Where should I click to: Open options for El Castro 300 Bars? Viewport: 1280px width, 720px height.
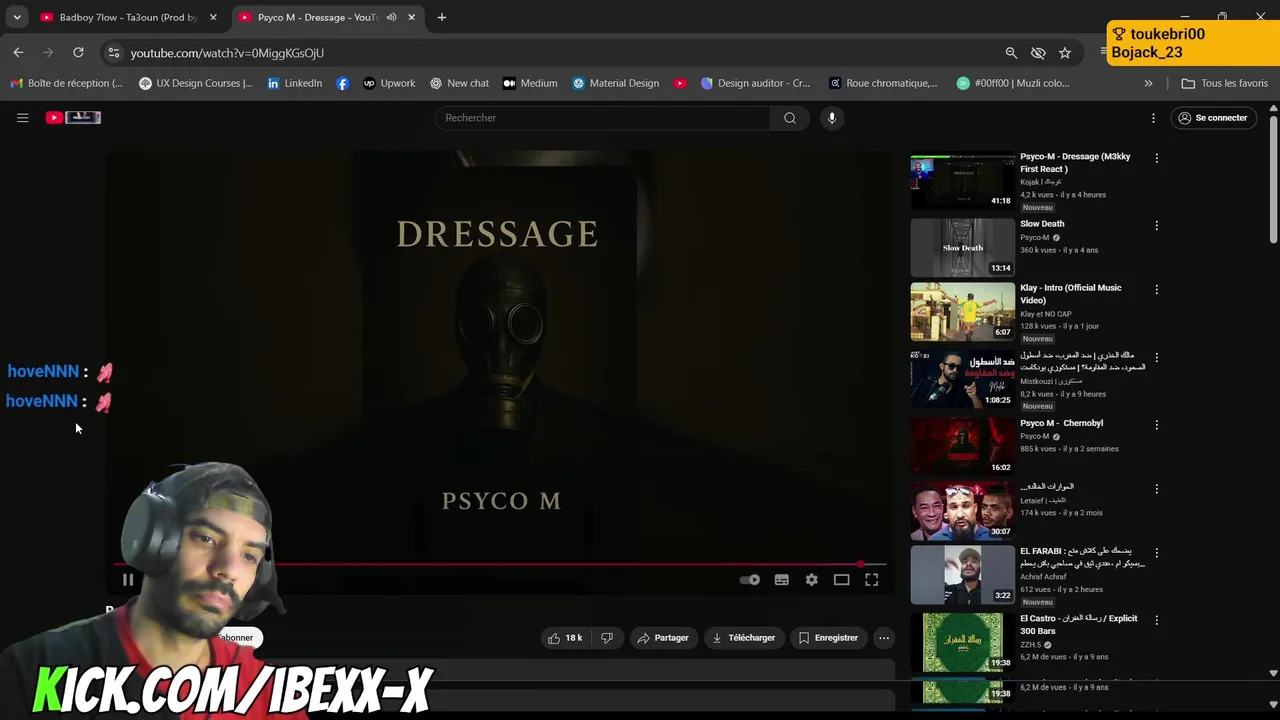[x=1157, y=620]
